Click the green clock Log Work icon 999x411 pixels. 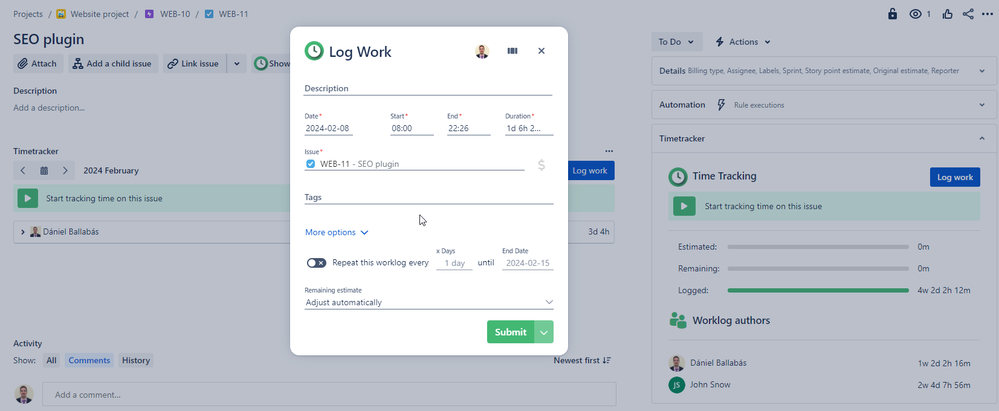click(x=314, y=51)
